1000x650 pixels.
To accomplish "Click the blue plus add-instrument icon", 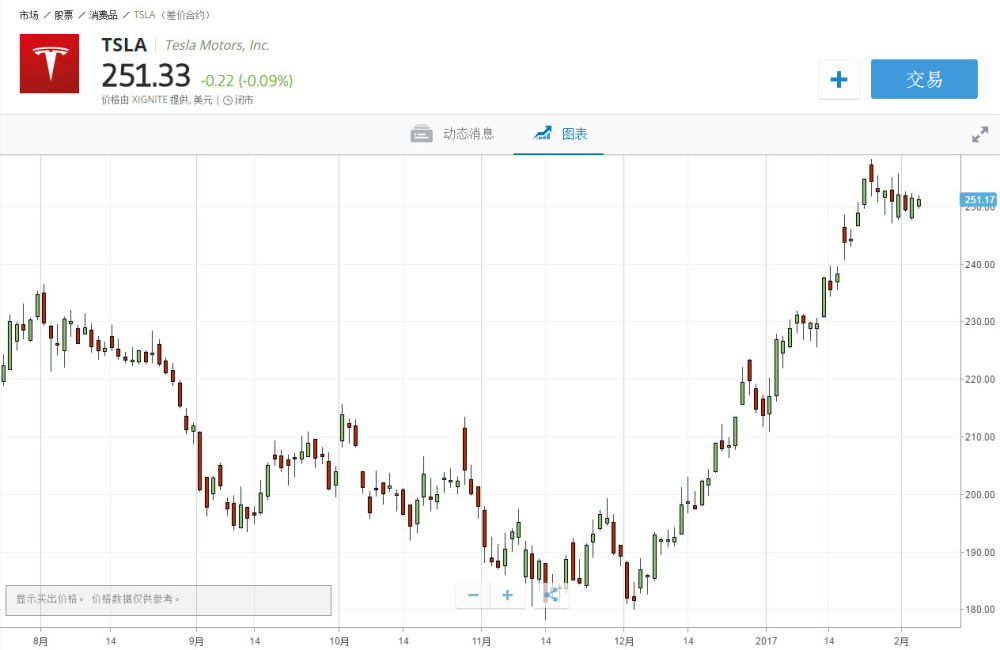I will tap(839, 79).
